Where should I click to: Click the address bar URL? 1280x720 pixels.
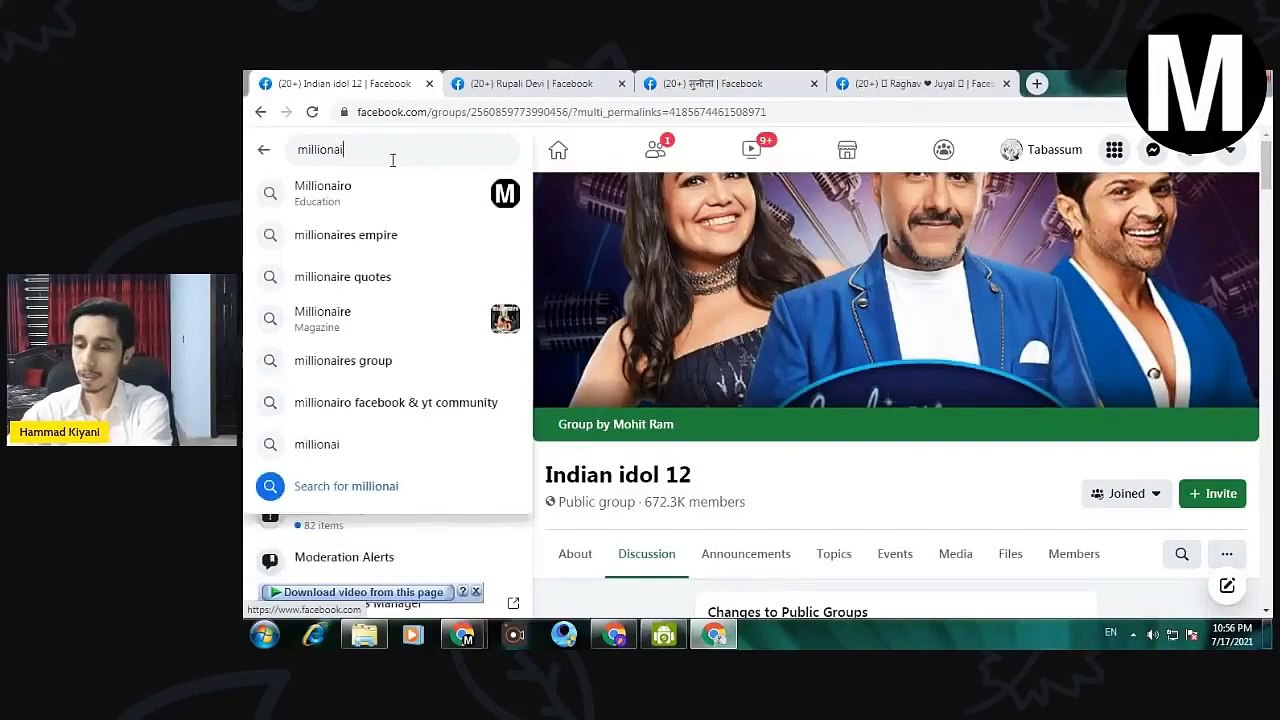coord(561,112)
